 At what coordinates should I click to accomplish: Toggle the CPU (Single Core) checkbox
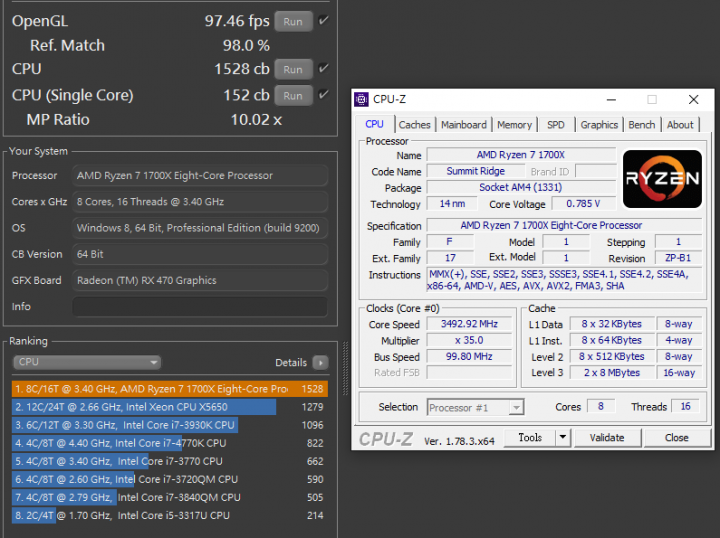(x=324, y=95)
